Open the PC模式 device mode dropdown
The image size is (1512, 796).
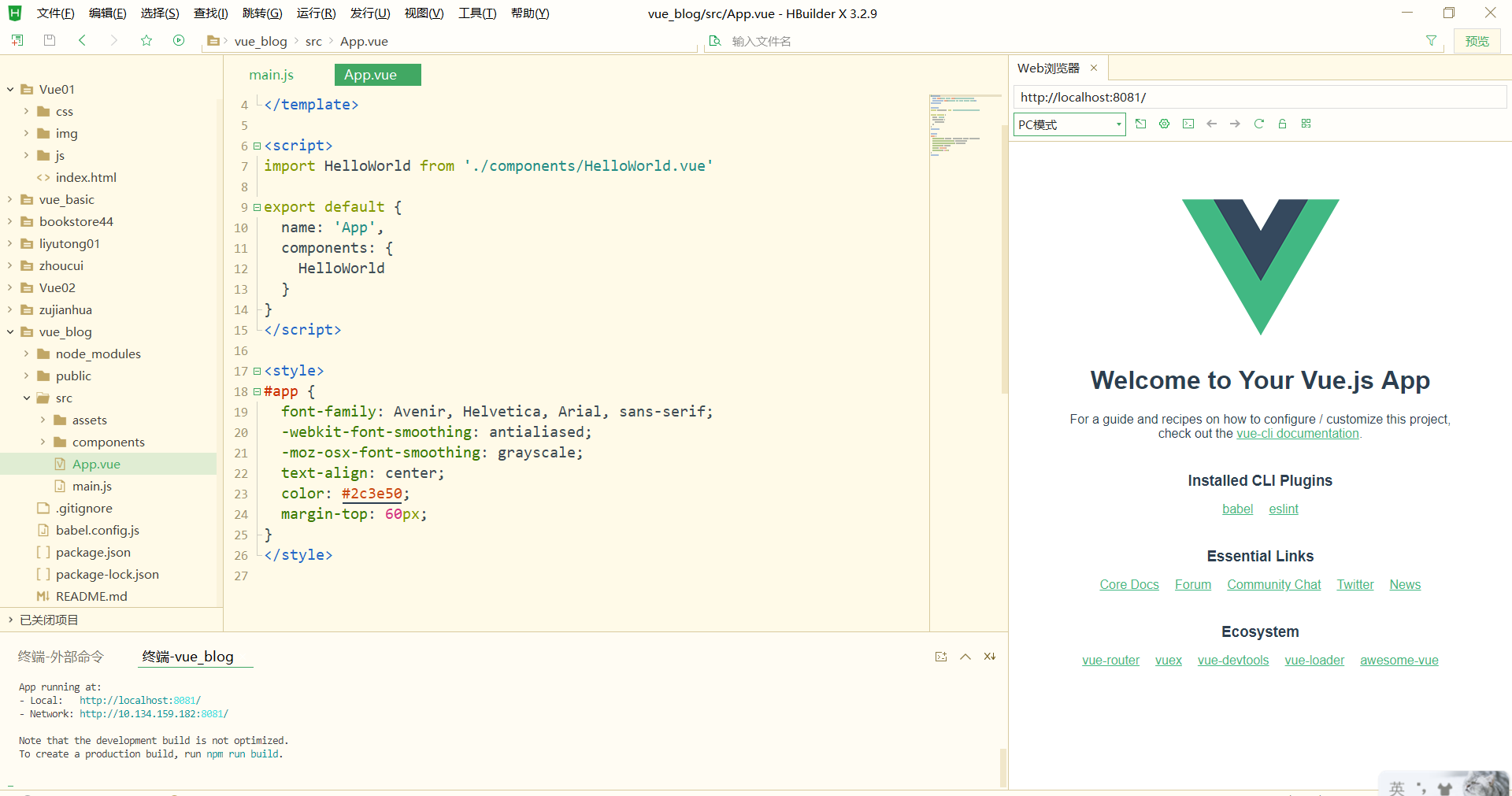point(1069,124)
